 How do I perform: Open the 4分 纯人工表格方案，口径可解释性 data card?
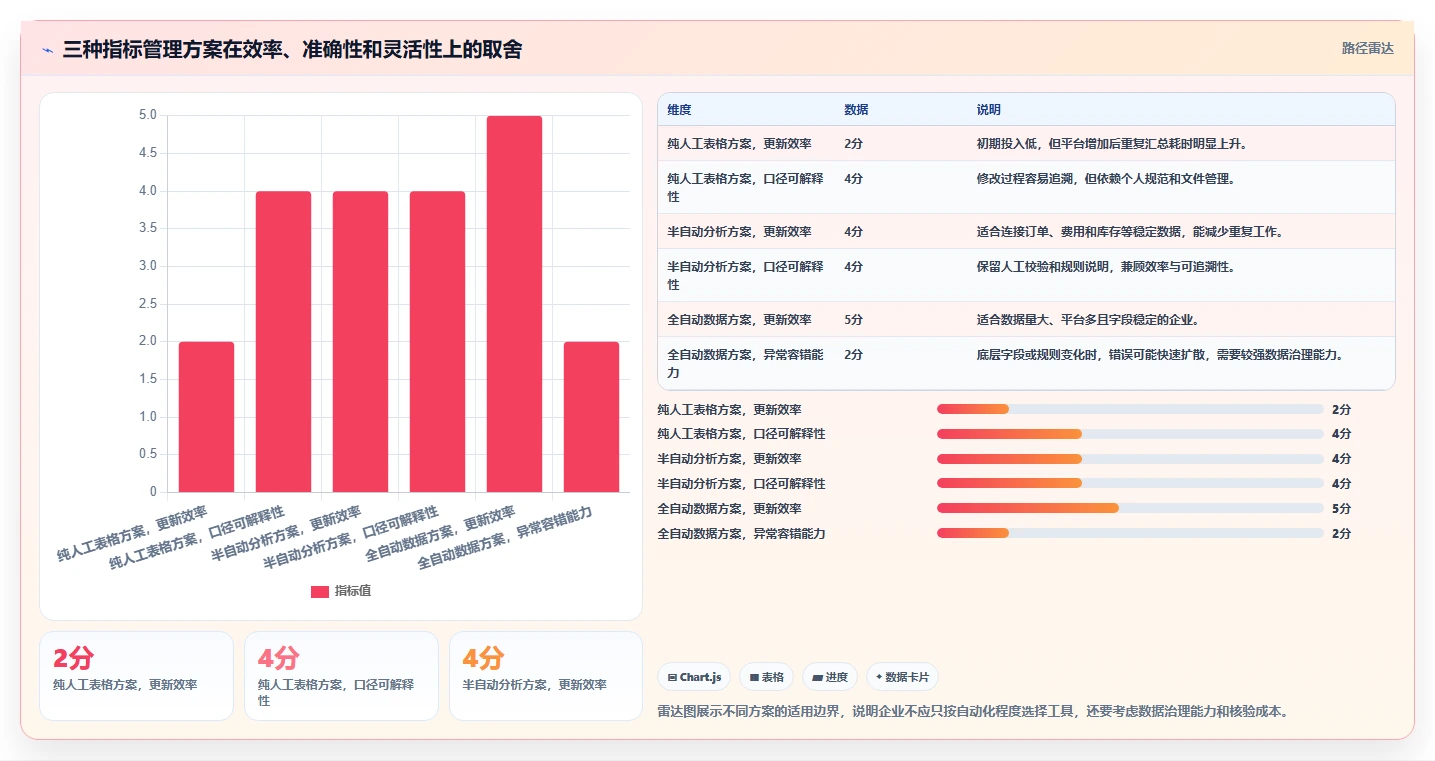point(341,676)
